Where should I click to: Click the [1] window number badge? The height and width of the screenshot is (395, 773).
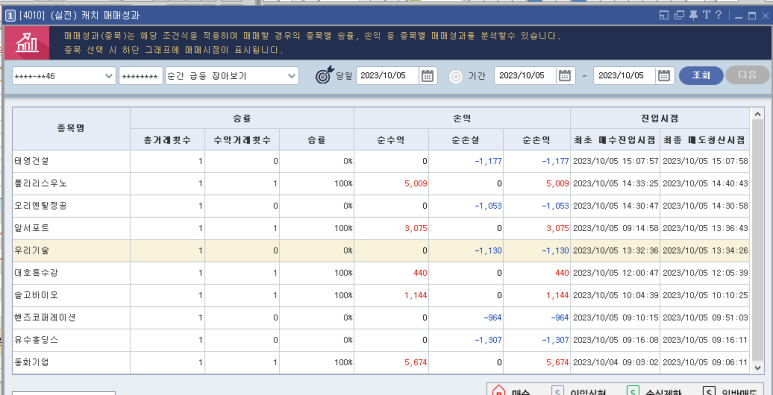click(10, 16)
